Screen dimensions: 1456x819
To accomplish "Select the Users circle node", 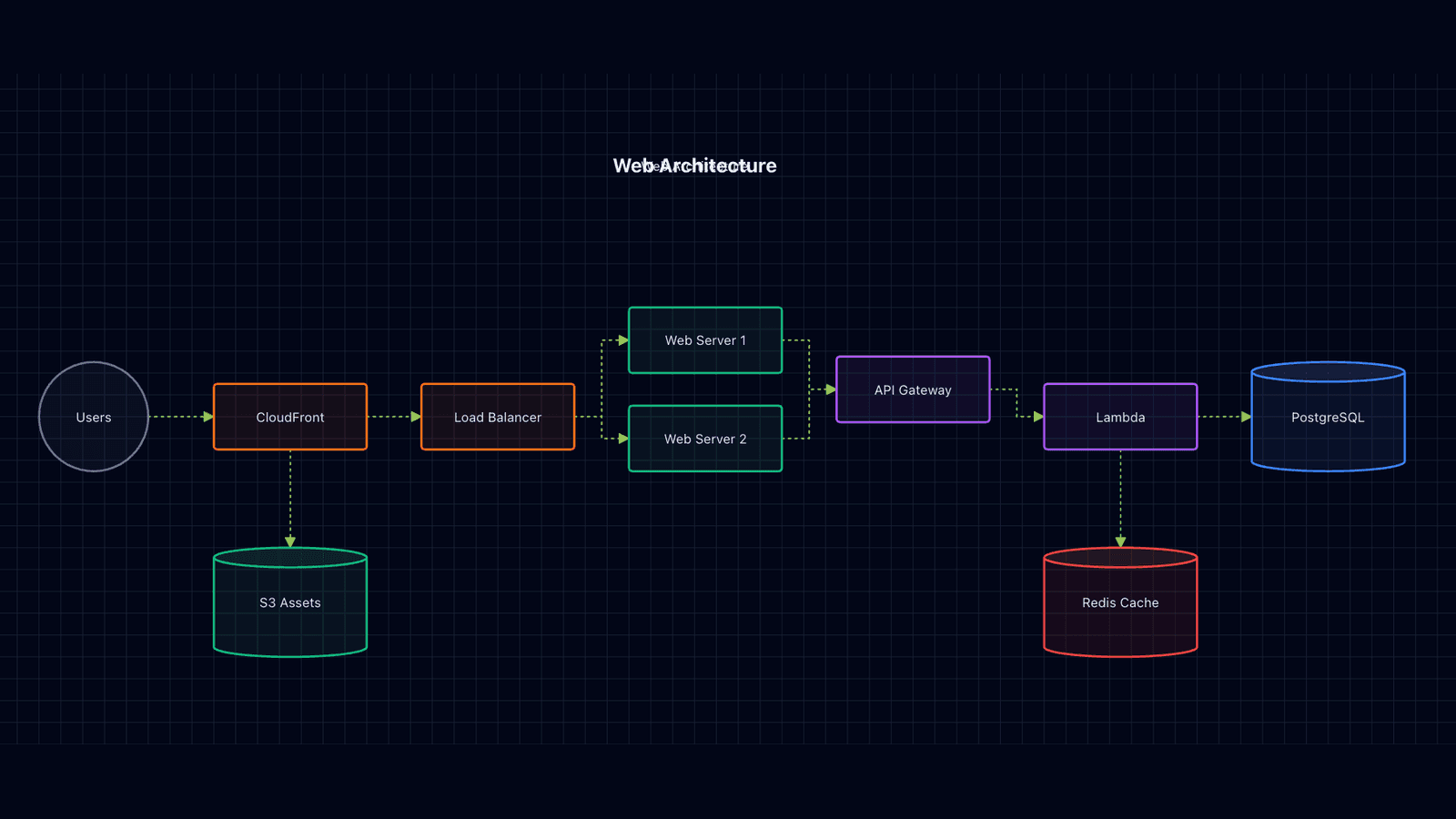I will [x=94, y=417].
